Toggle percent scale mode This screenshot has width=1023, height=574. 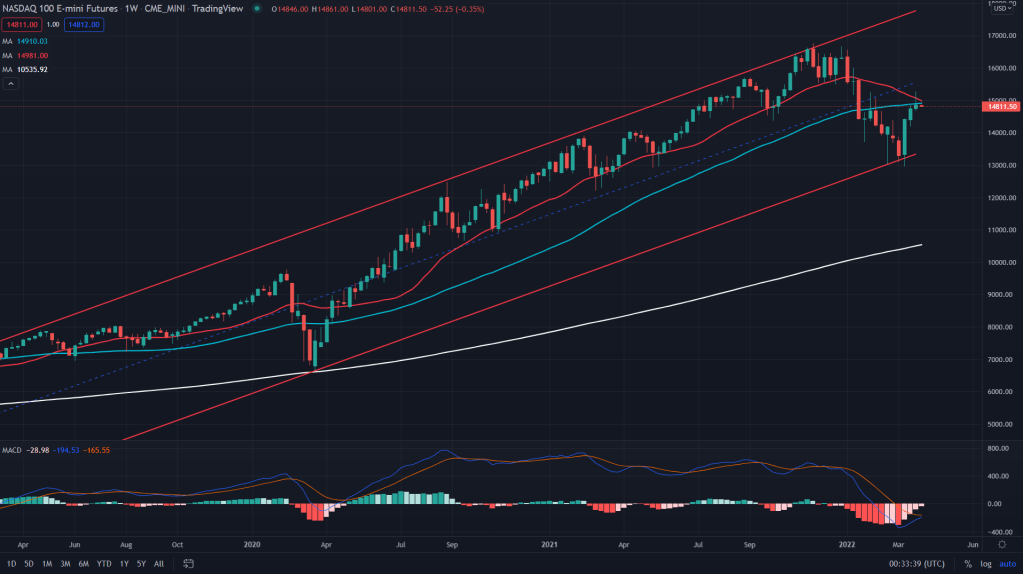tap(968, 564)
